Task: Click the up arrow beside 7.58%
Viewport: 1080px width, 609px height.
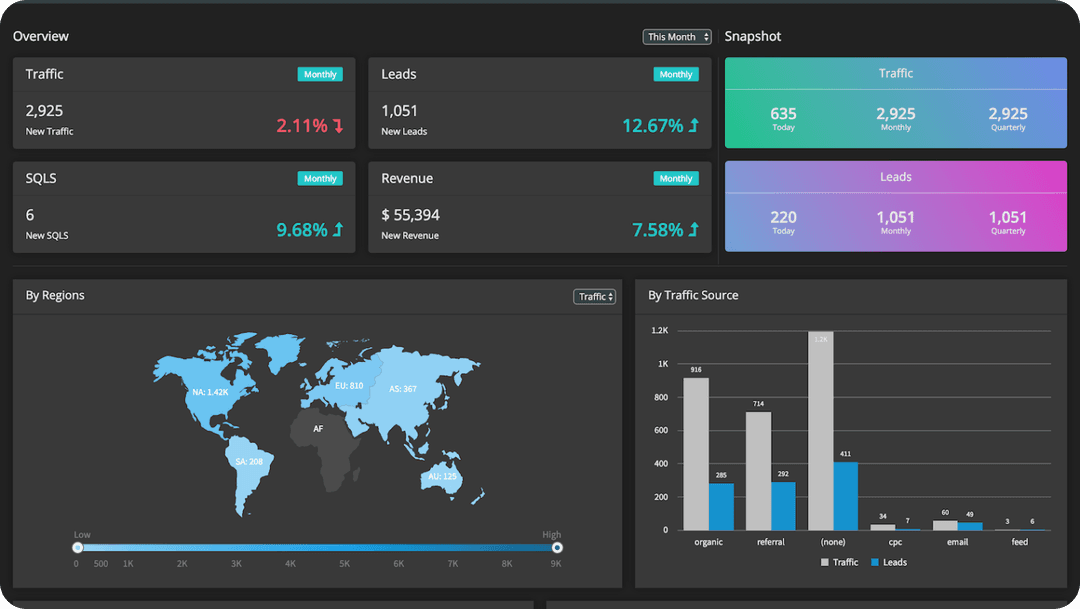Action: pos(694,229)
